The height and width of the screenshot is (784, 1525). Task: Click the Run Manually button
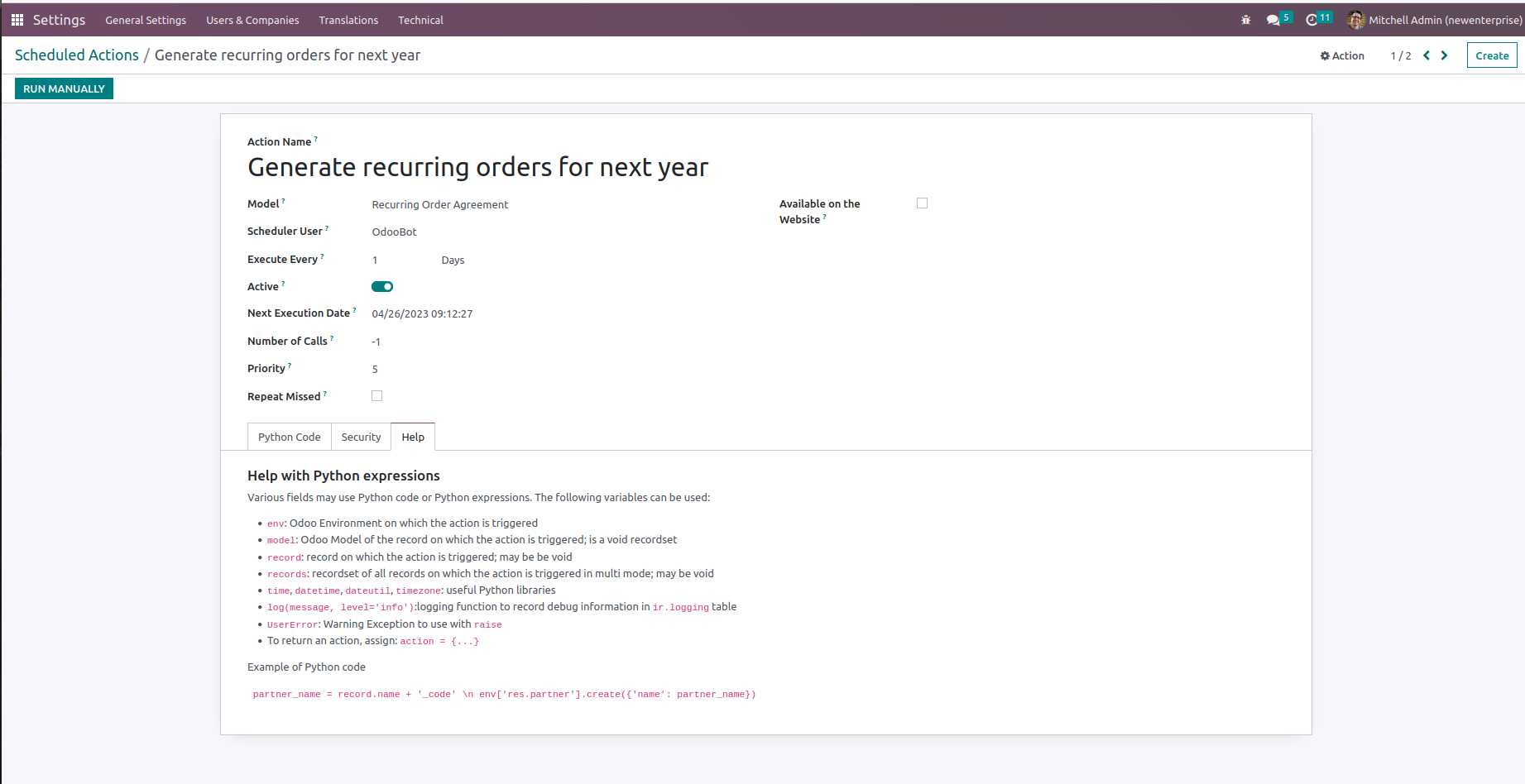64,88
